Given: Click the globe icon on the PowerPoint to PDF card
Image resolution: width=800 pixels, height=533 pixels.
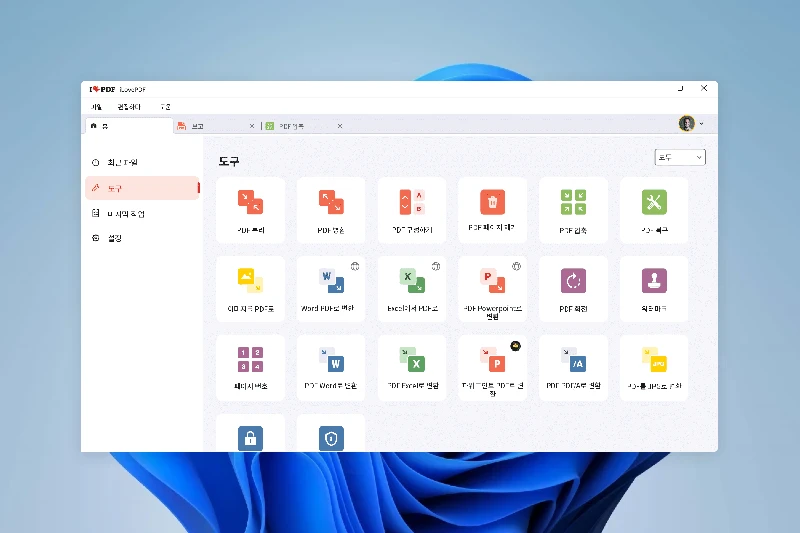Looking at the screenshot, I should 516,266.
